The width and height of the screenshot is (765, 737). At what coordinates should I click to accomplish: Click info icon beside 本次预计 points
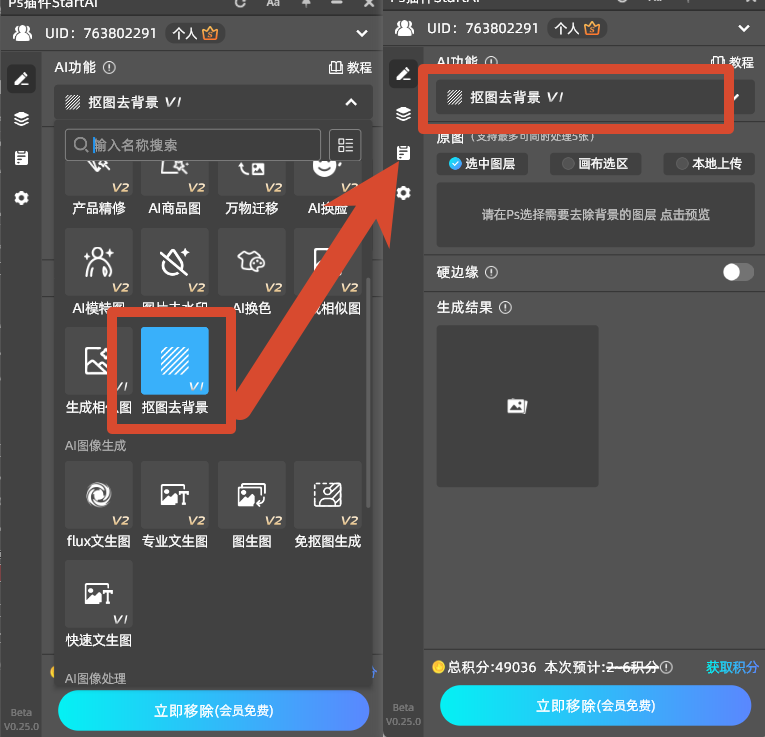point(666,667)
